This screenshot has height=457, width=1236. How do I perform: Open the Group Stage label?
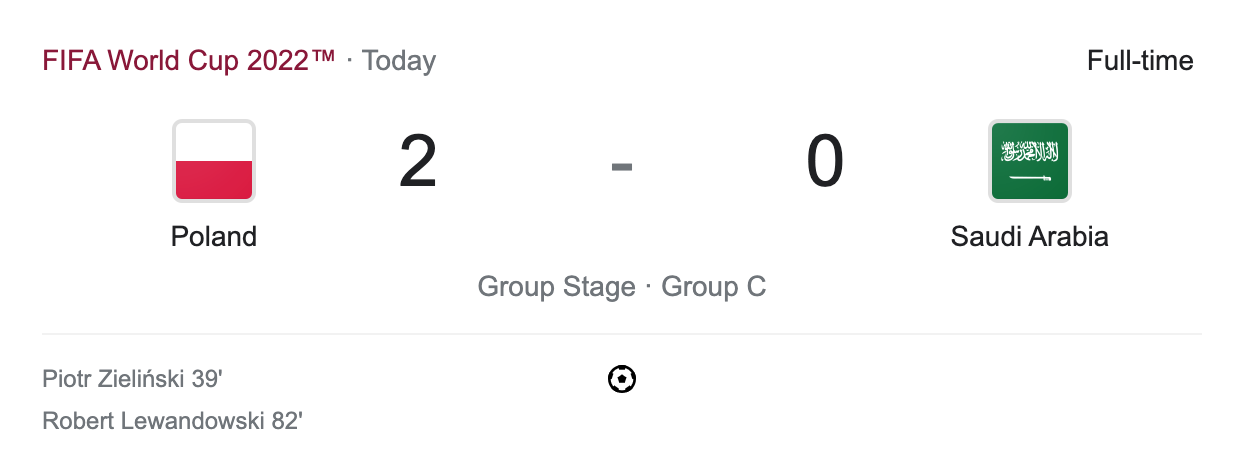point(556,287)
